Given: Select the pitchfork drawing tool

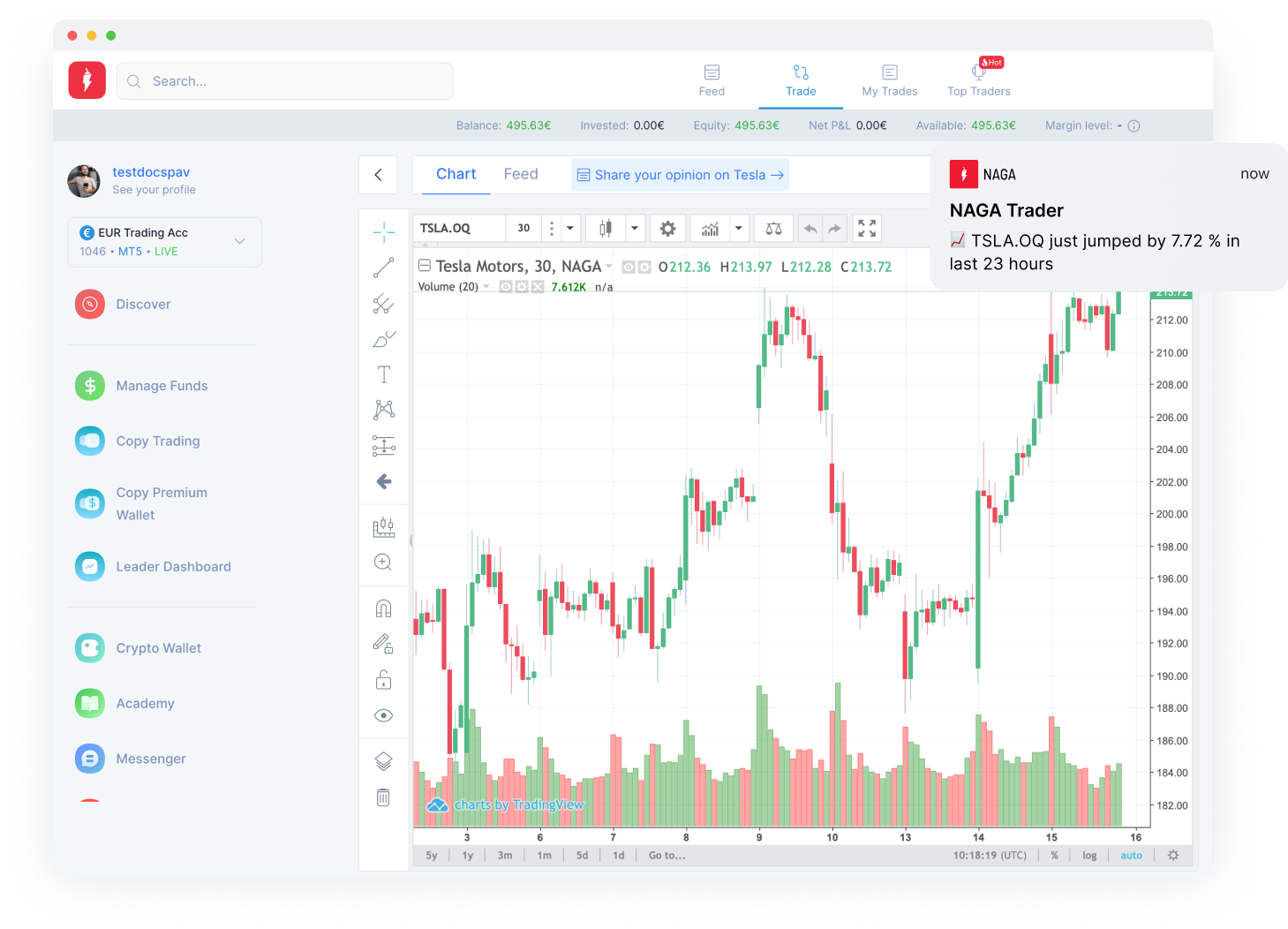Looking at the screenshot, I should click(383, 304).
